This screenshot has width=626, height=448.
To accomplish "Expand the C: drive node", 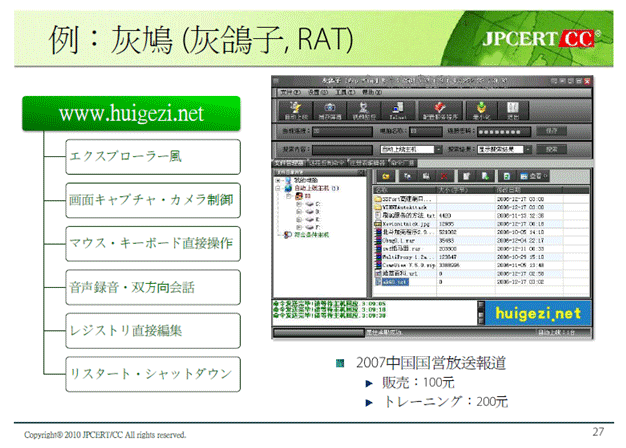I will tap(299, 204).
